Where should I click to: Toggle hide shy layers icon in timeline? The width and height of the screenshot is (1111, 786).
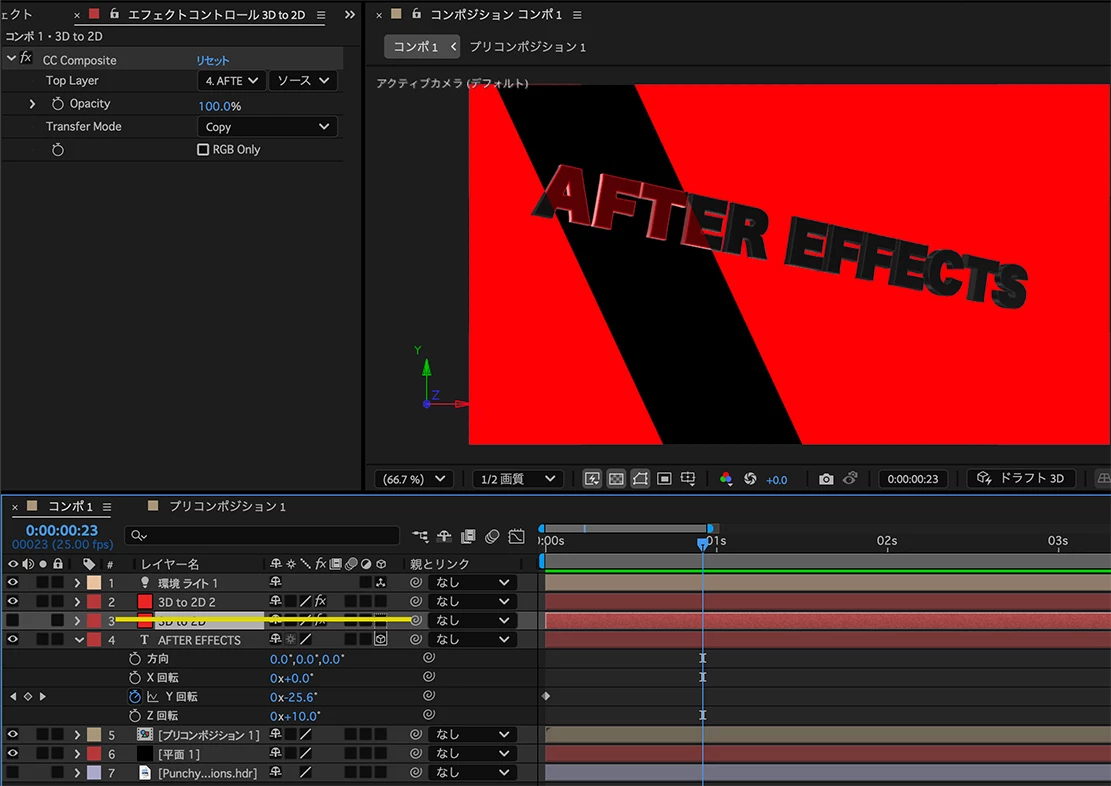coord(444,537)
